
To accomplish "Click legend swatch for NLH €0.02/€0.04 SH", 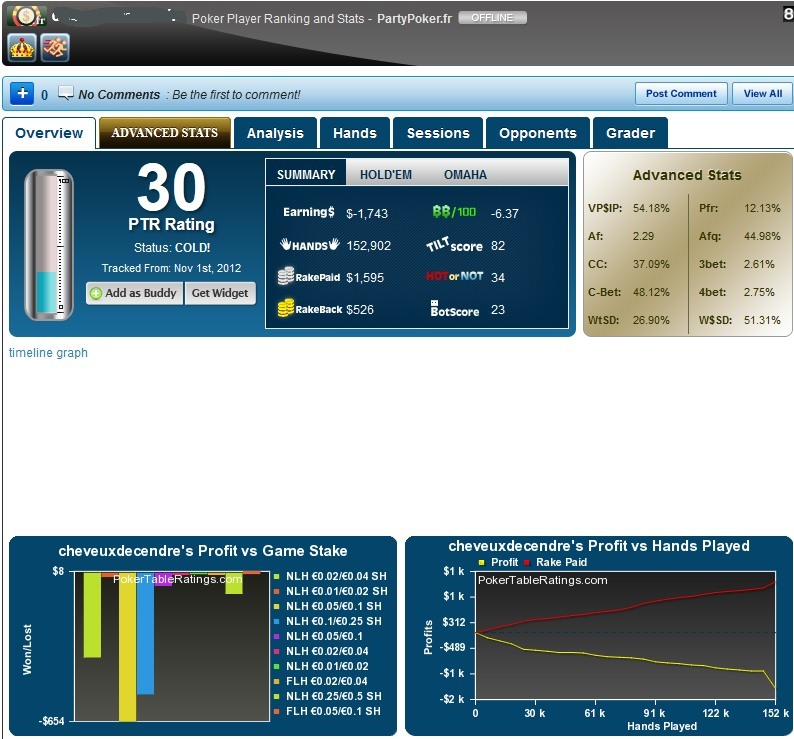I will tap(276, 576).
